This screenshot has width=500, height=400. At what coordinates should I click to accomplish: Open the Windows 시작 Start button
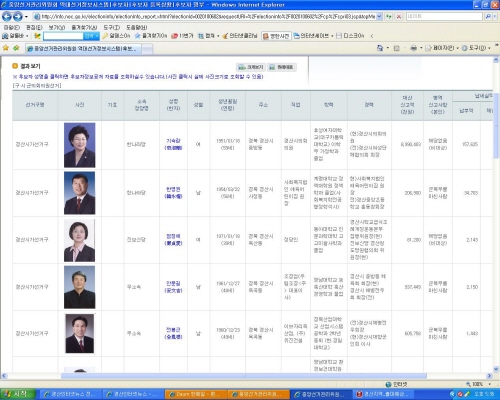point(17,394)
